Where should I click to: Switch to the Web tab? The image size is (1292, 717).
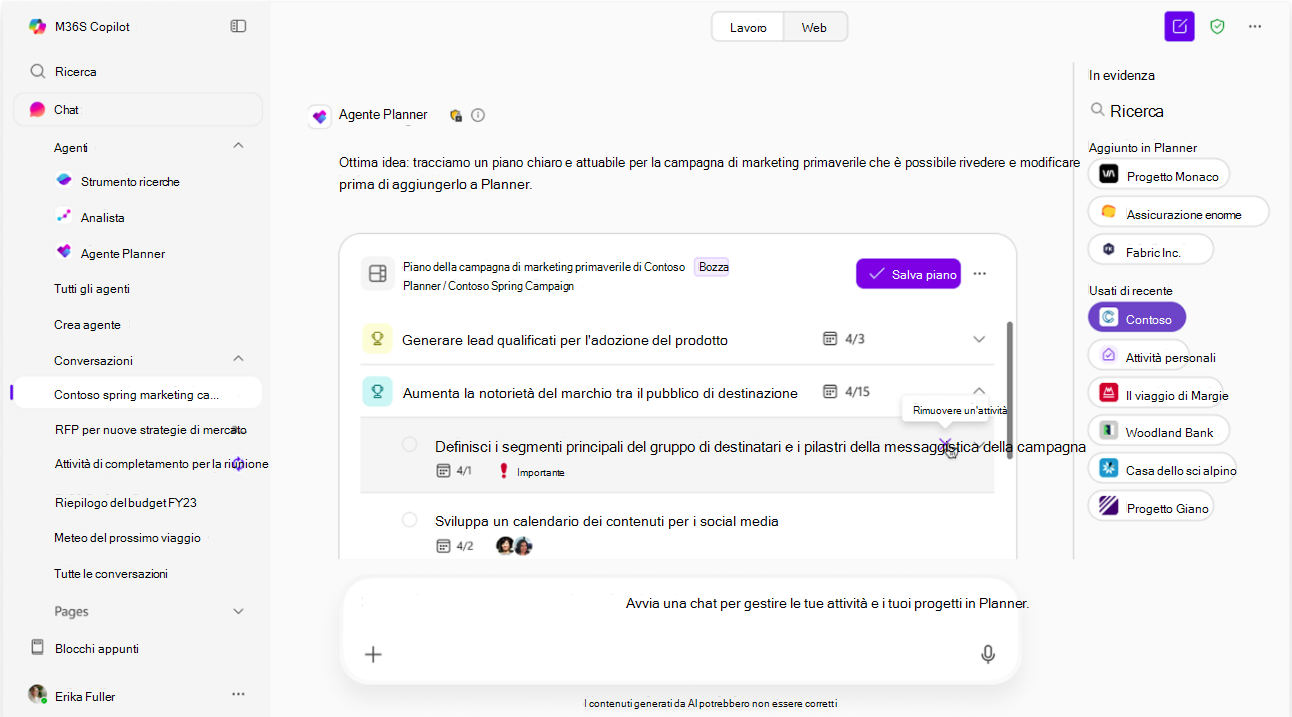pyautogui.click(x=814, y=27)
